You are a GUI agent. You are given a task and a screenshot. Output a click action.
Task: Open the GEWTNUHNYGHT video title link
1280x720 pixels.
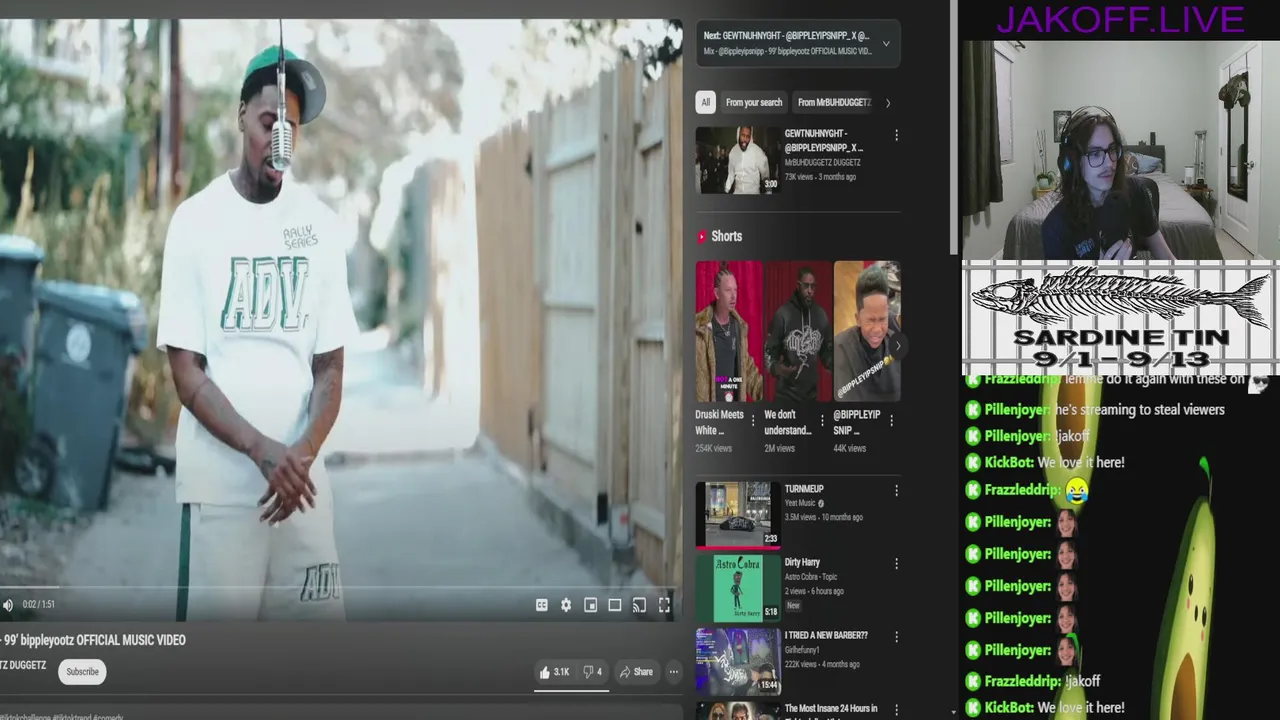click(x=823, y=140)
